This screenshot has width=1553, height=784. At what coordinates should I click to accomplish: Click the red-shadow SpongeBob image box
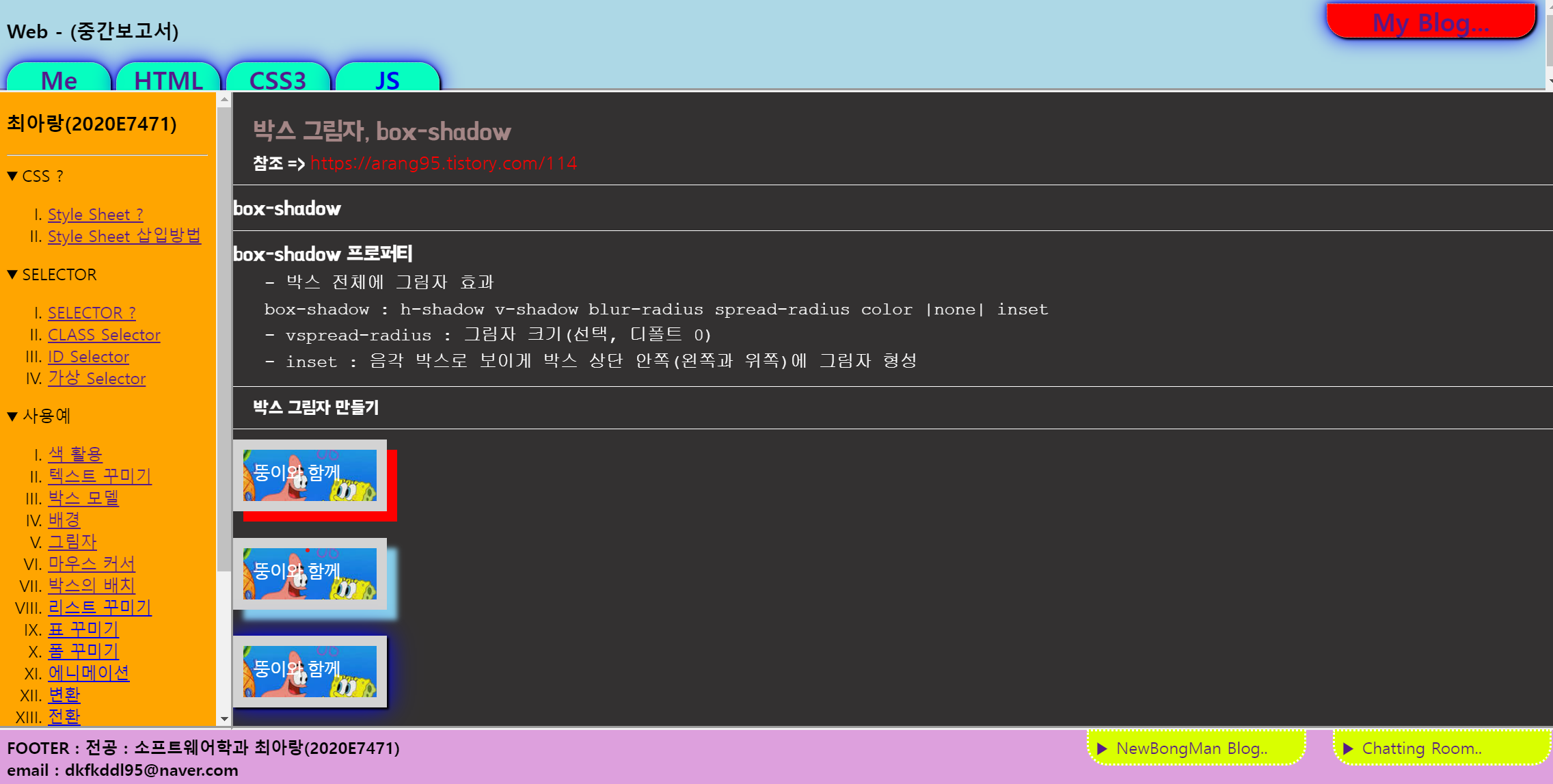310,475
